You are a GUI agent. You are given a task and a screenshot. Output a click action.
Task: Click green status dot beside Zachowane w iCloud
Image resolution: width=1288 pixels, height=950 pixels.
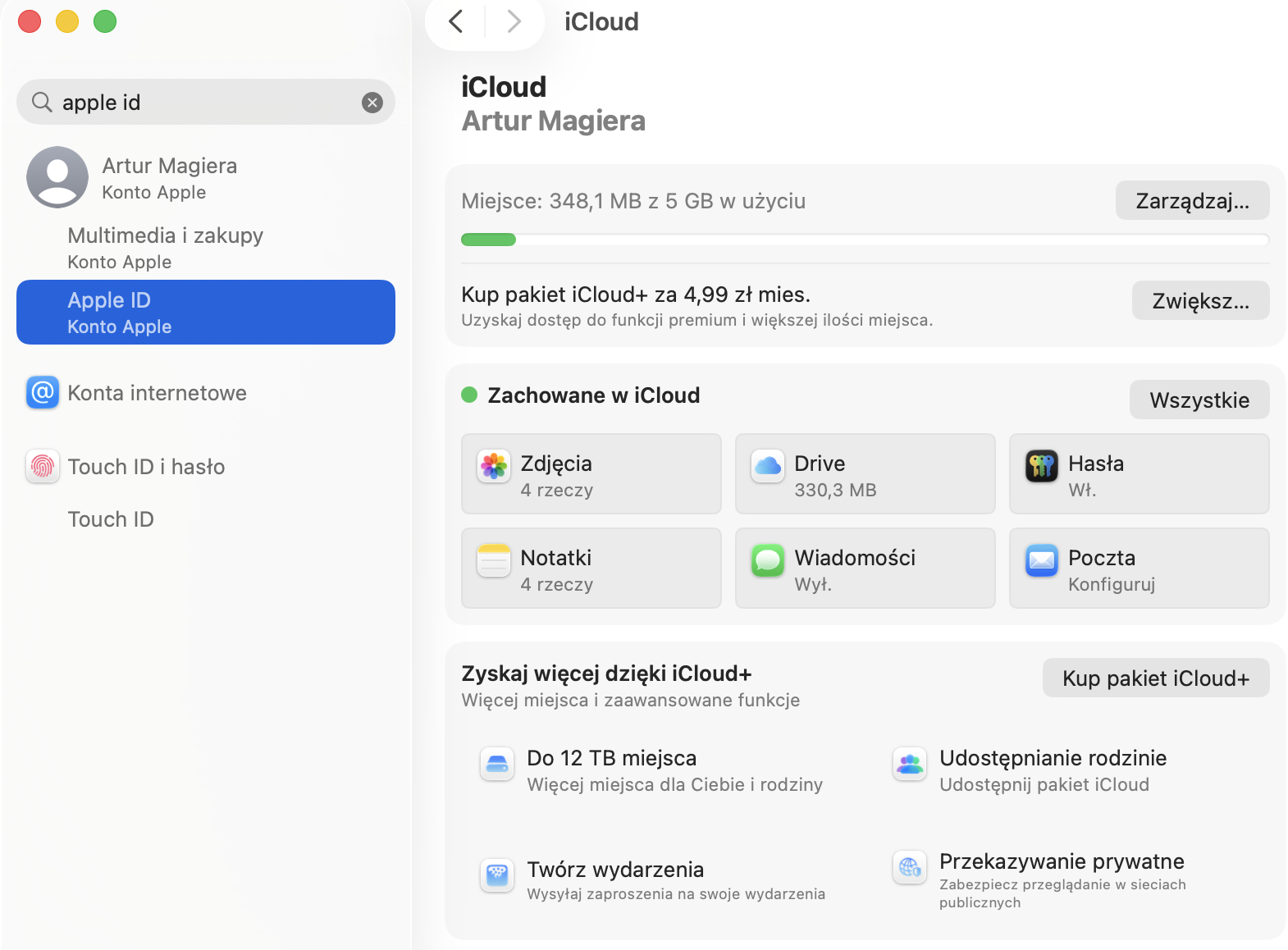click(x=469, y=395)
